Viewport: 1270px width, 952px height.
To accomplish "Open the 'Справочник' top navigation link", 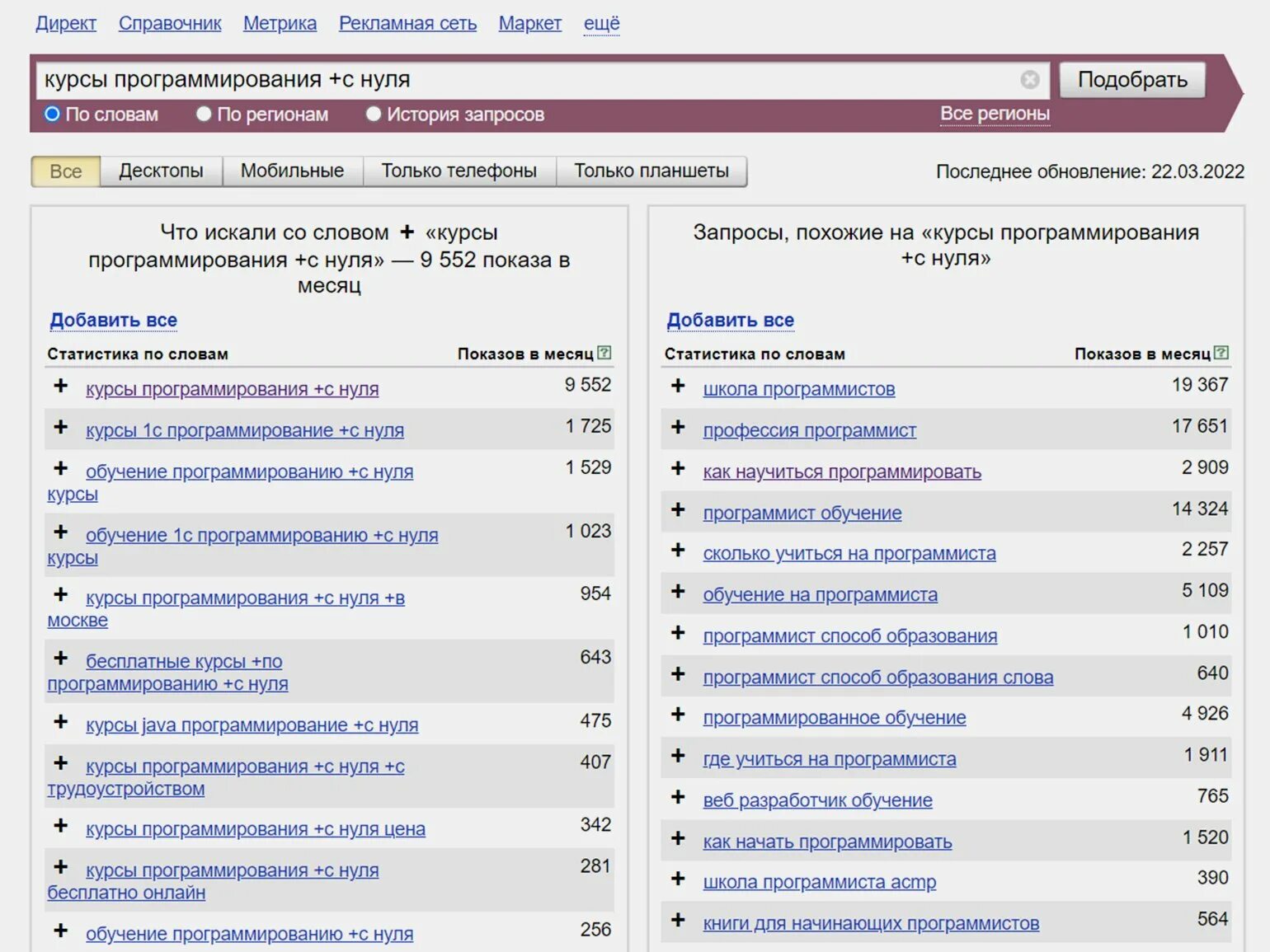I will click(170, 24).
